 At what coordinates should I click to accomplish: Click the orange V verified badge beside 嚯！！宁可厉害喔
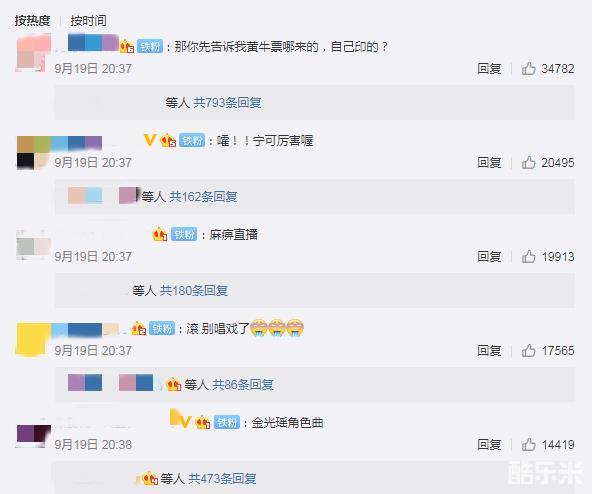(150, 140)
